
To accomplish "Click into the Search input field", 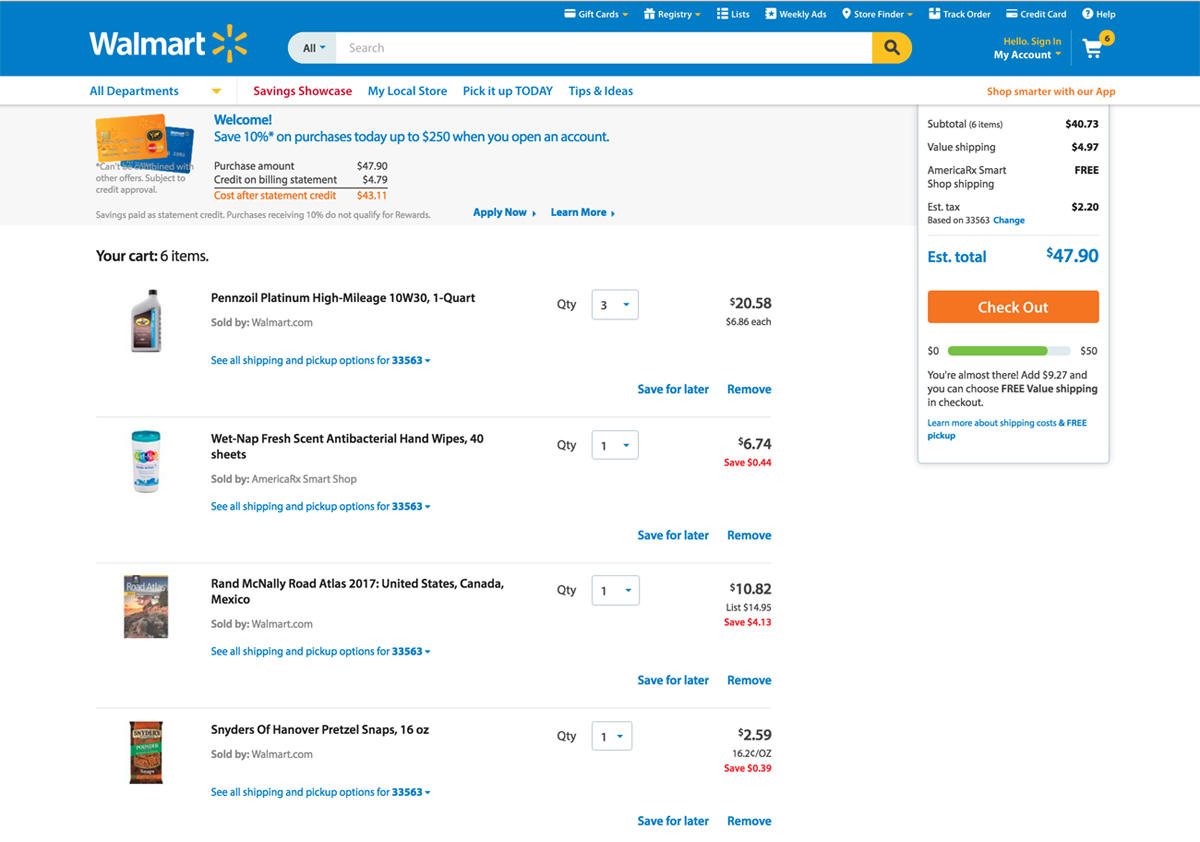I will tap(604, 48).
